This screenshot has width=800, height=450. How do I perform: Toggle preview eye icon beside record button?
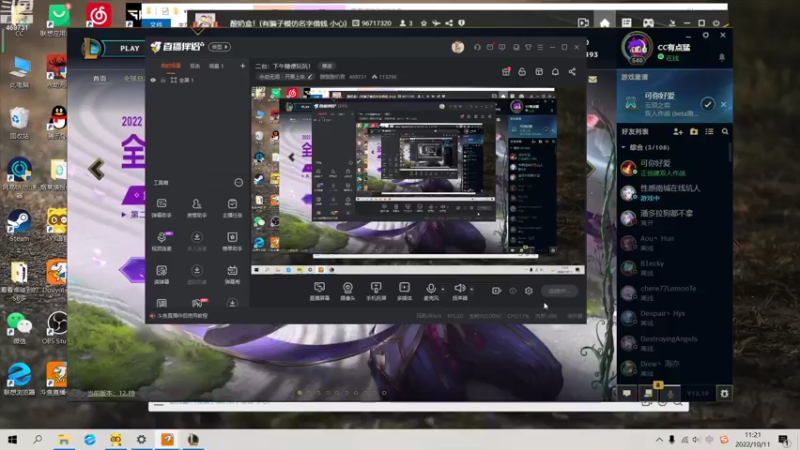pyautogui.click(x=513, y=291)
